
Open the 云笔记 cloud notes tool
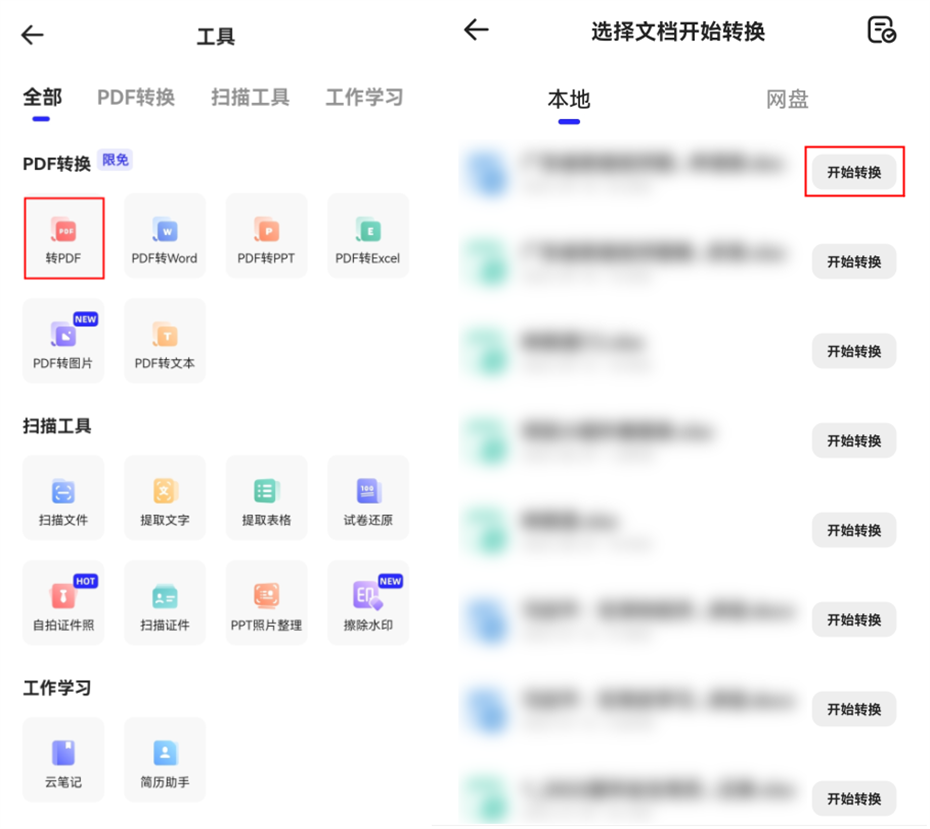[63, 760]
